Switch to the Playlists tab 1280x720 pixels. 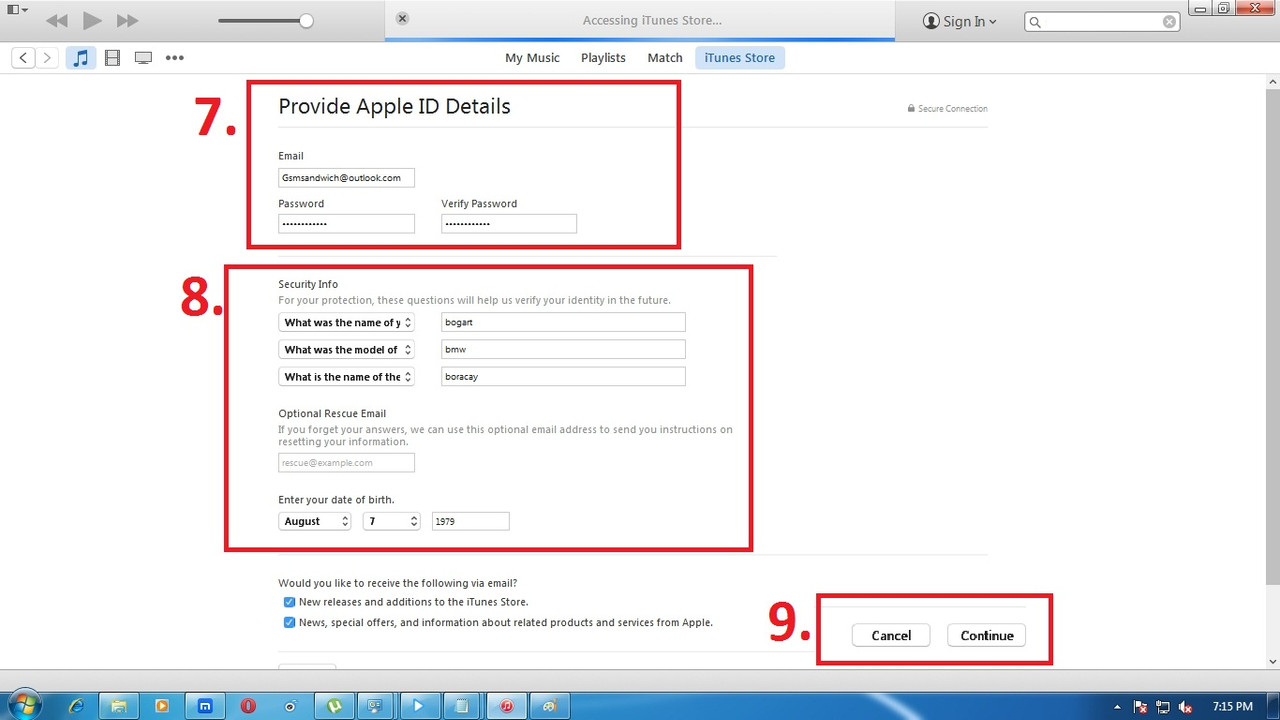[603, 58]
